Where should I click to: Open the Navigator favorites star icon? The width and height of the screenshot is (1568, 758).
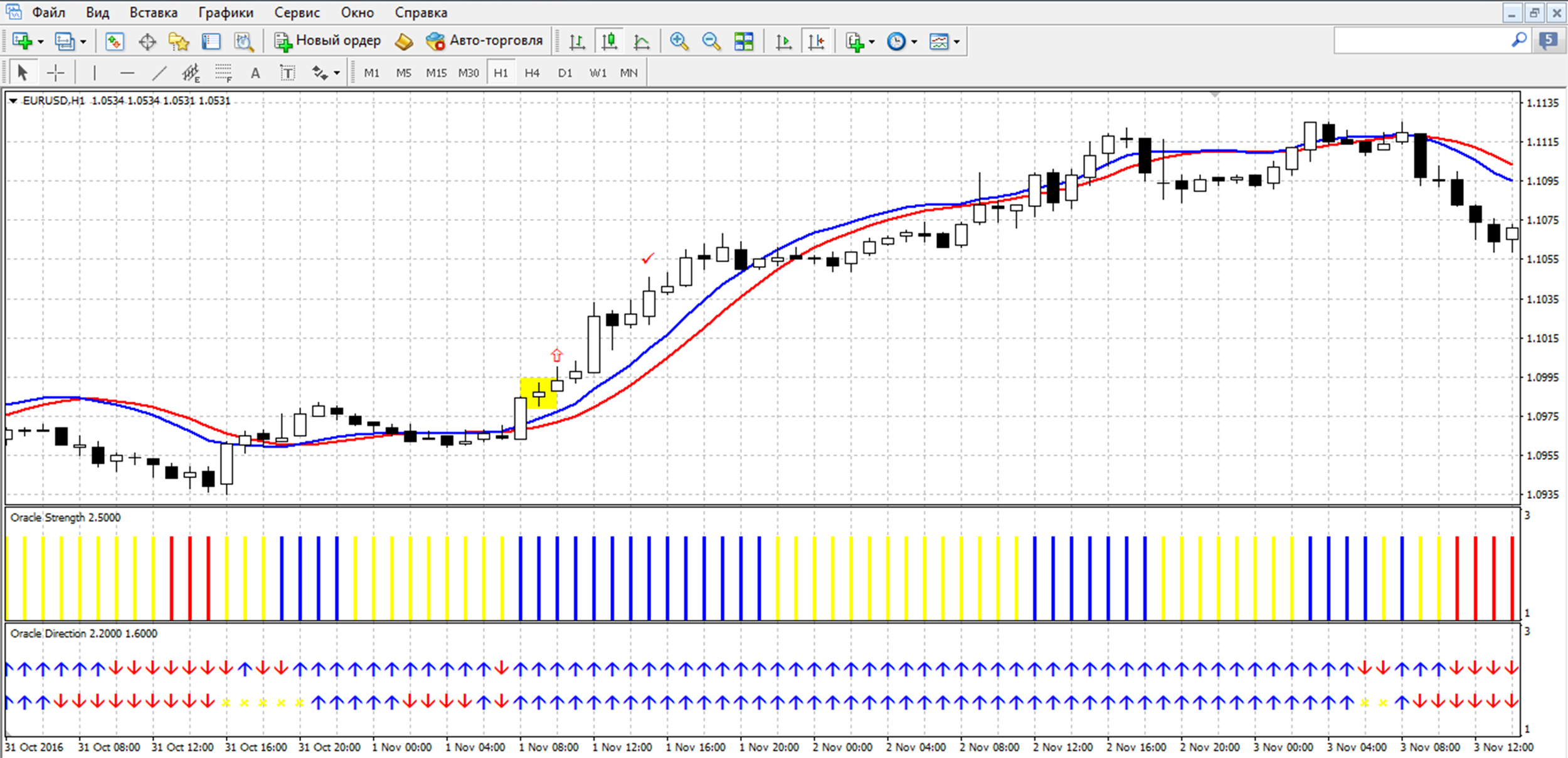pyautogui.click(x=179, y=41)
